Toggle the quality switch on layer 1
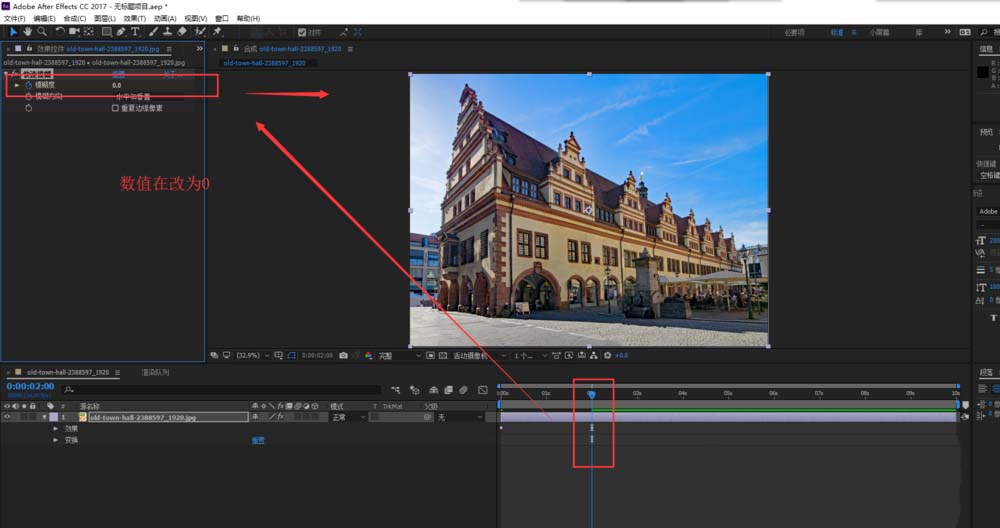 coord(272,417)
